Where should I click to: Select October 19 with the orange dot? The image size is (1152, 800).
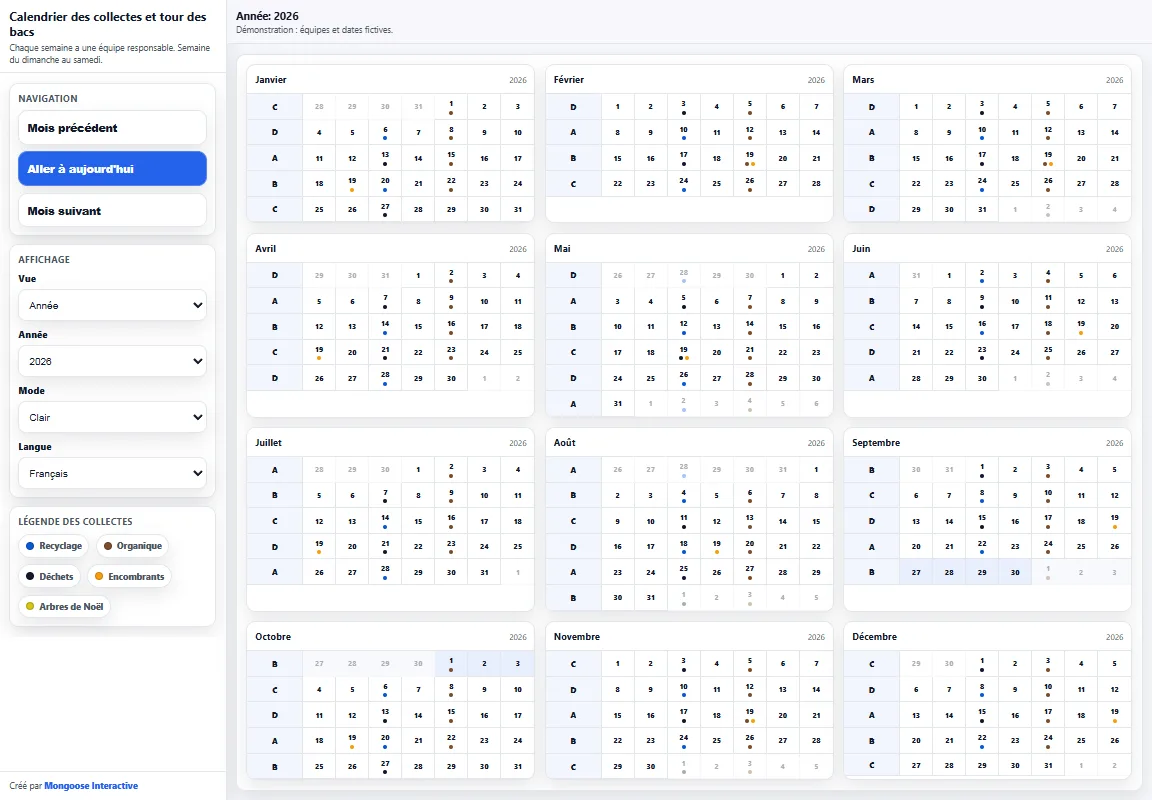(x=352, y=740)
